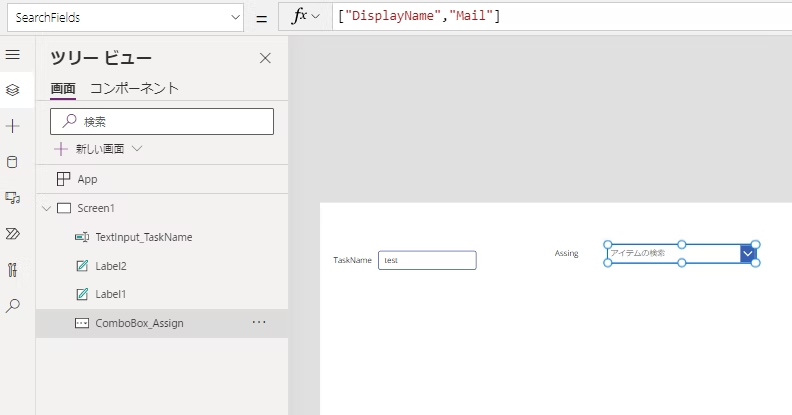Click the formula bar text
This screenshot has height=415, width=792.
point(420,17)
